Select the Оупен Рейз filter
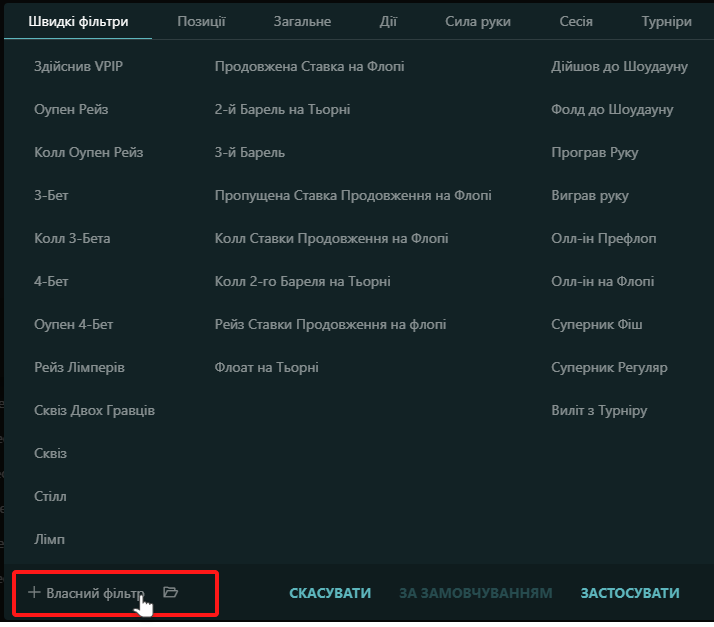The image size is (714, 627). (71, 109)
